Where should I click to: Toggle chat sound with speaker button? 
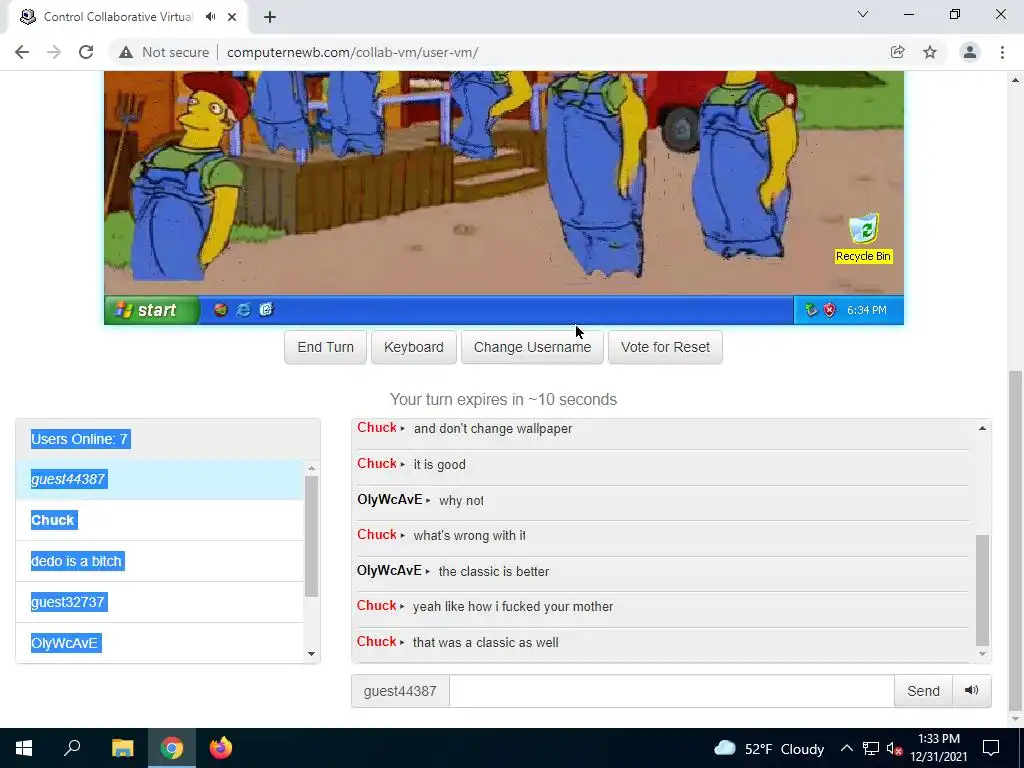click(x=972, y=691)
